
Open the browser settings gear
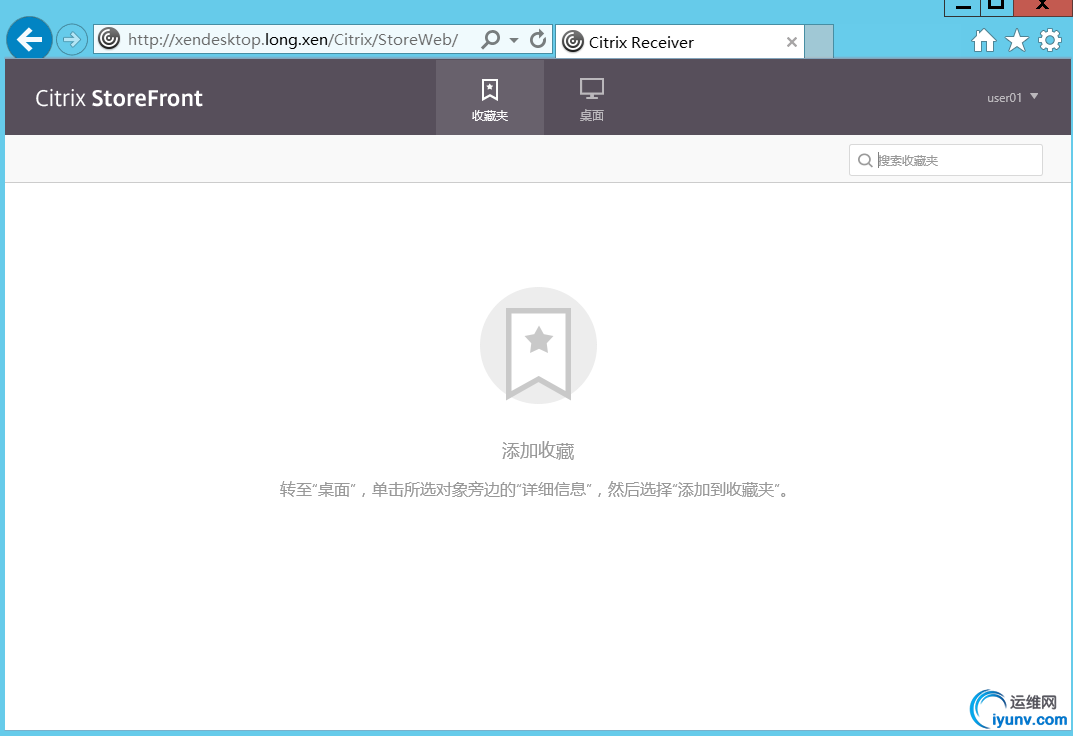(x=1050, y=40)
